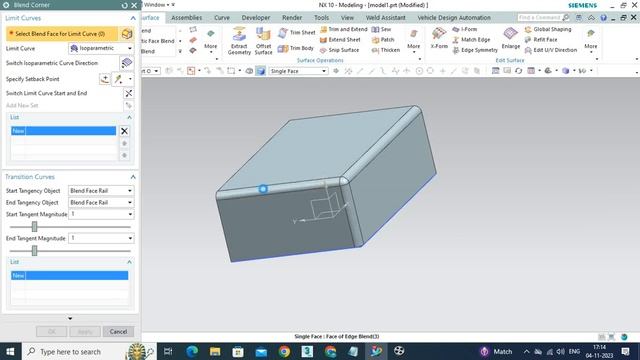Launch the X-Form tool

point(439,38)
